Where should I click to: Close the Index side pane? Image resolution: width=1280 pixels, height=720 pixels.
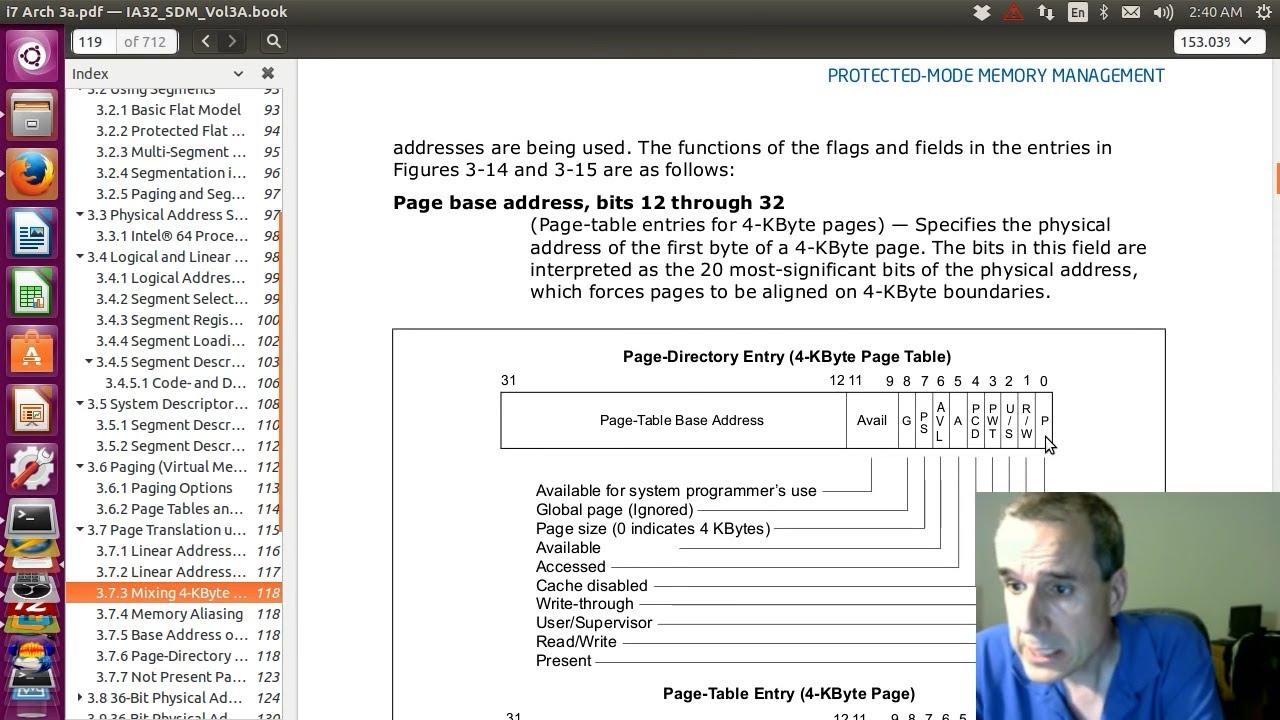pos(267,73)
